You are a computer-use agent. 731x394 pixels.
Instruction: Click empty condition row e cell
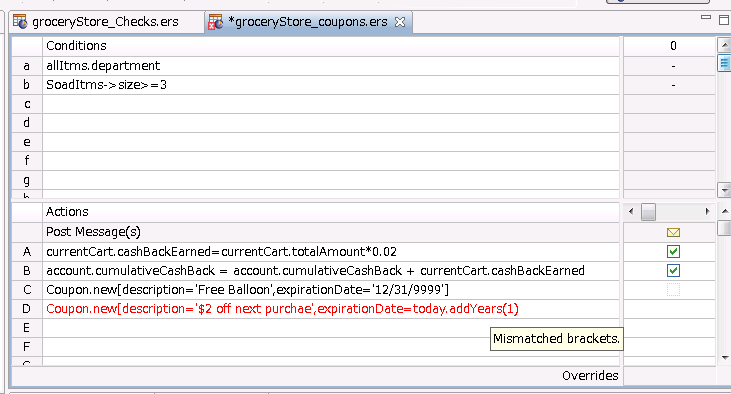(x=331, y=142)
